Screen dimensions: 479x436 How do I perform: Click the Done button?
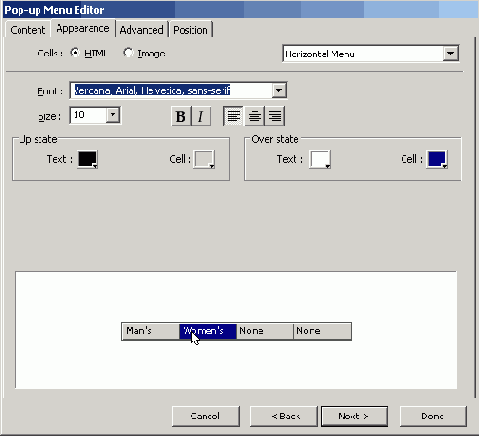pos(433,416)
